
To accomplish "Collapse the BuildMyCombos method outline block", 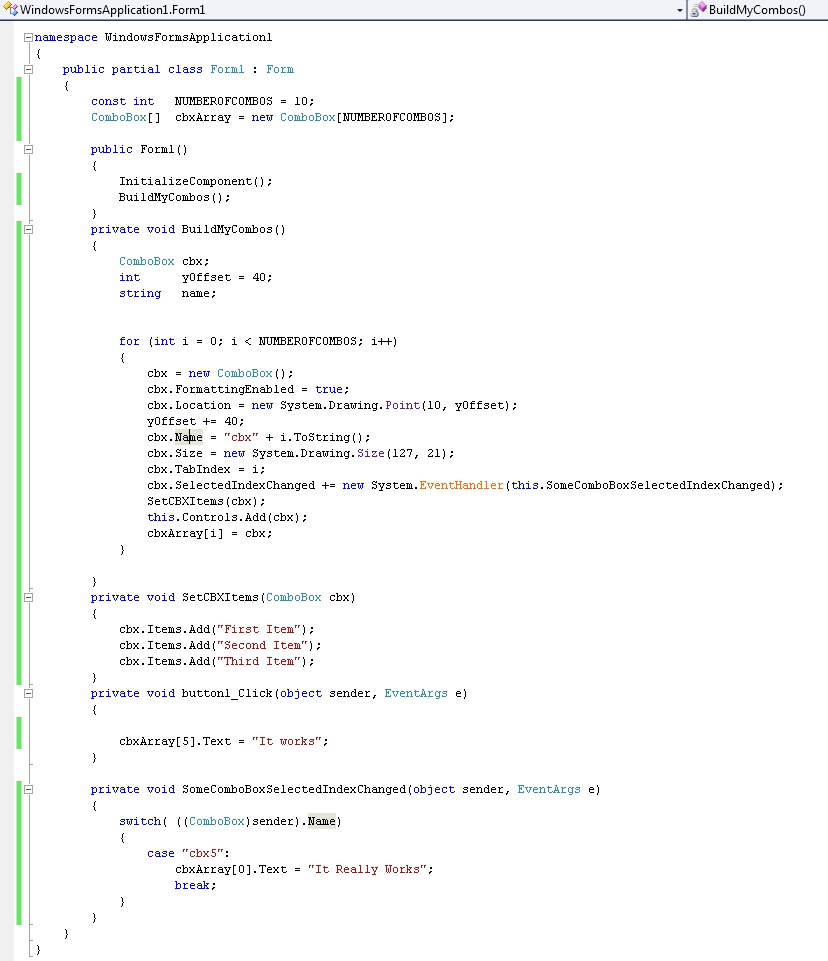I will click(x=28, y=229).
